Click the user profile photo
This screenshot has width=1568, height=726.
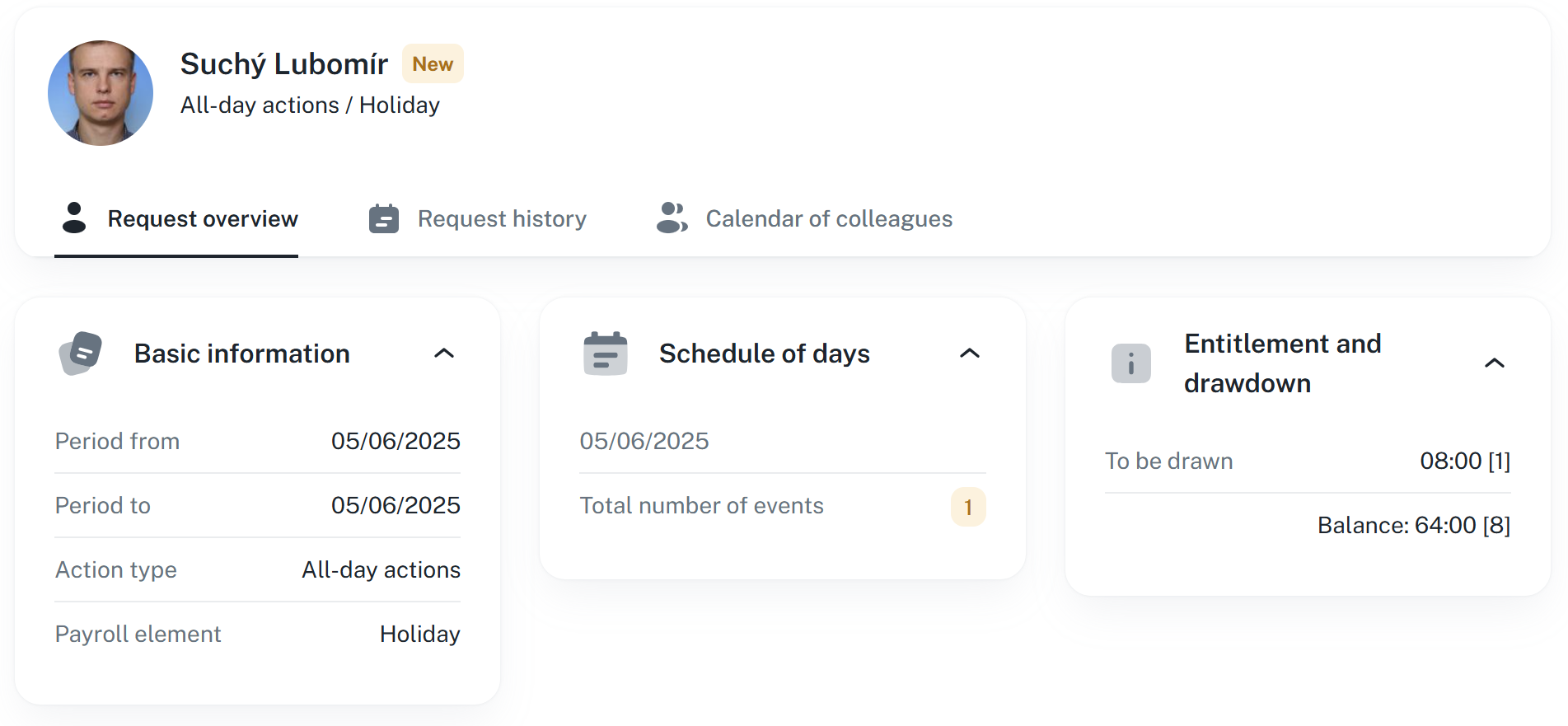click(x=101, y=93)
